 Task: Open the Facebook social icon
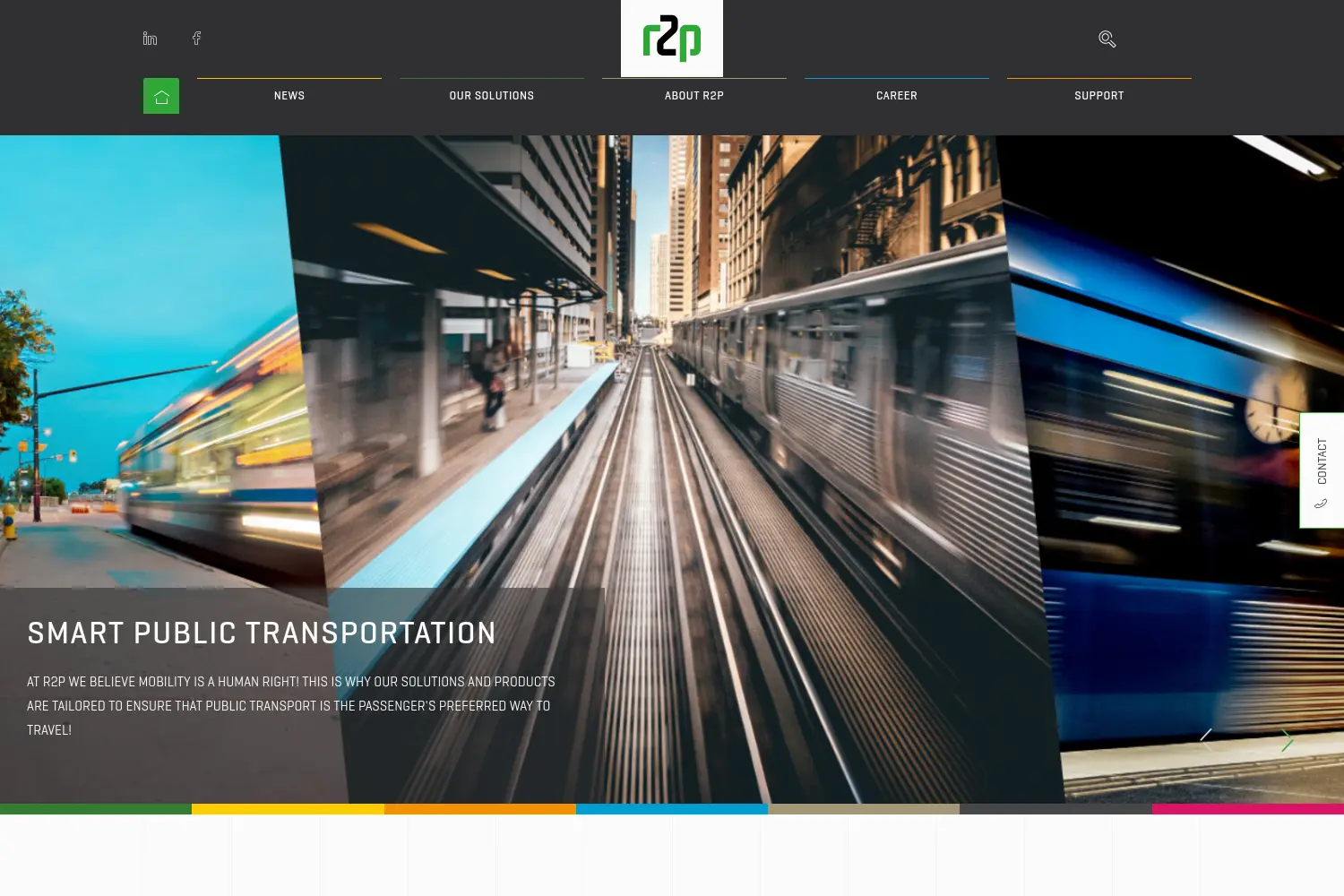pyautogui.click(x=196, y=38)
